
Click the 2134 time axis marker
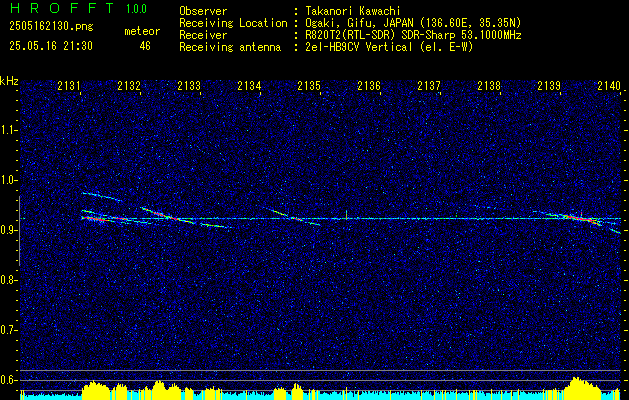(x=249, y=85)
